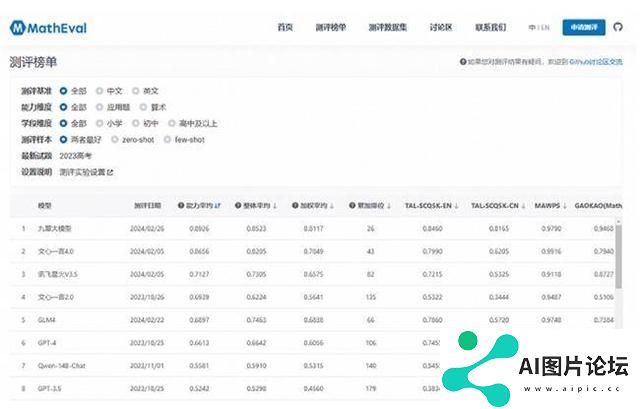Open the 测评实验设置 link
The width and height of the screenshot is (640, 409).
82,172
